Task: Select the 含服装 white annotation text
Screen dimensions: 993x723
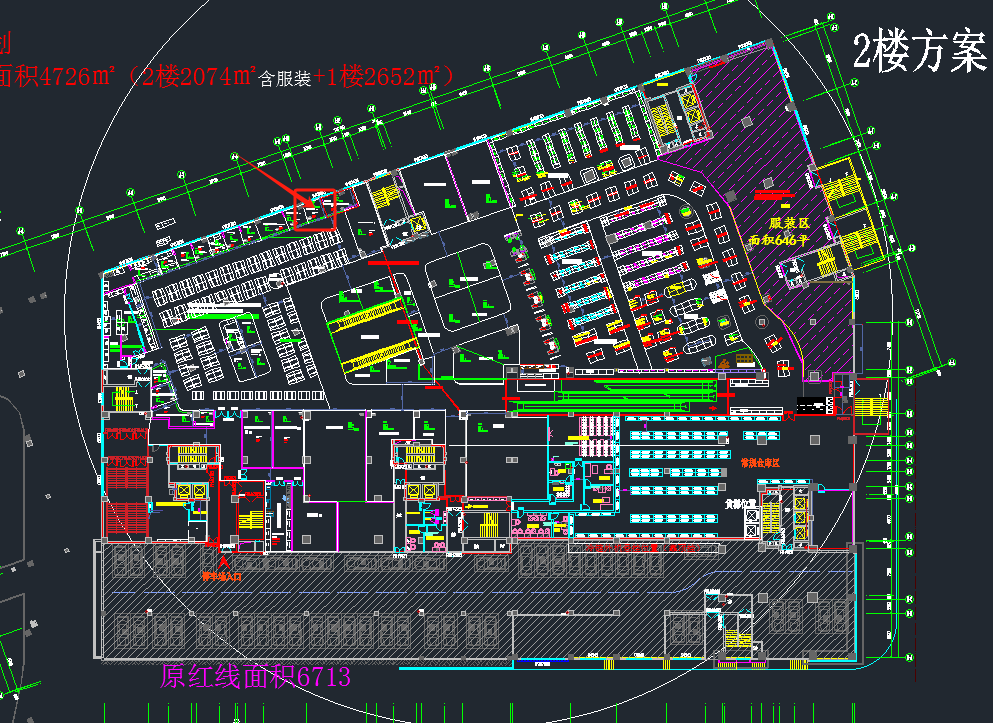Action: (285, 79)
